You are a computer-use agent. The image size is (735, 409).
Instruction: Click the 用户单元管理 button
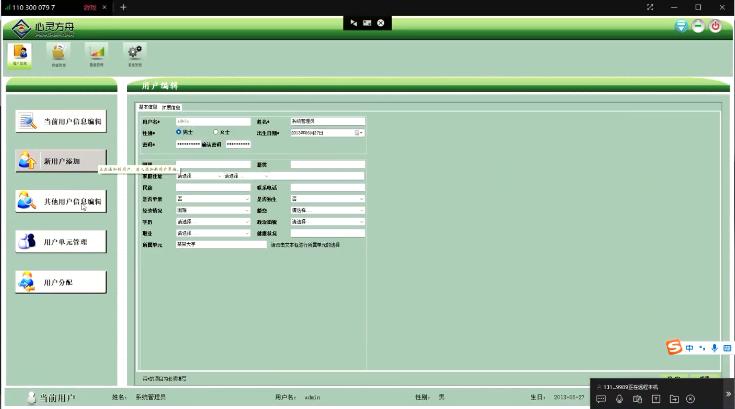(60, 242)
